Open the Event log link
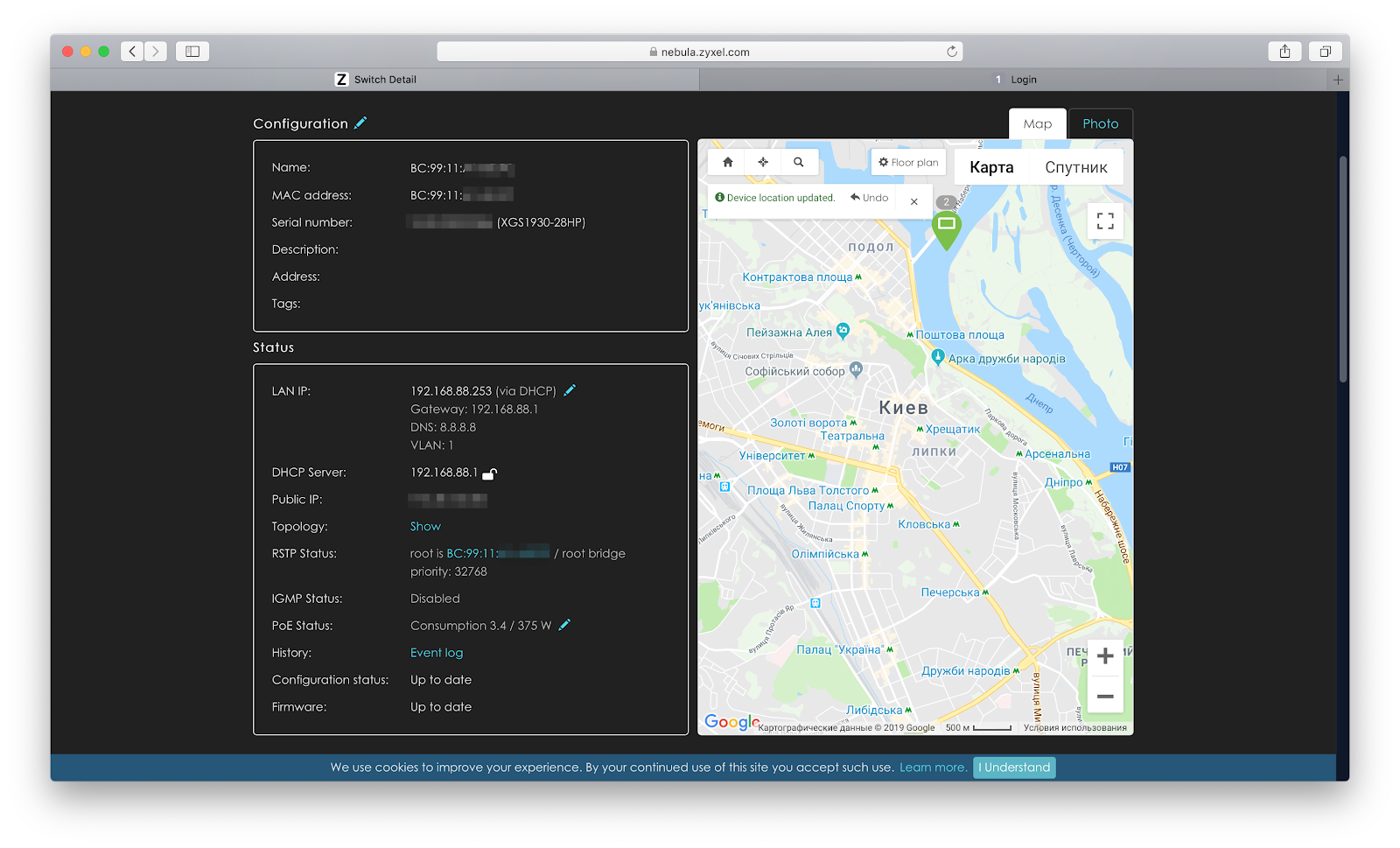The image size is (1400, 848). (437, 653)
